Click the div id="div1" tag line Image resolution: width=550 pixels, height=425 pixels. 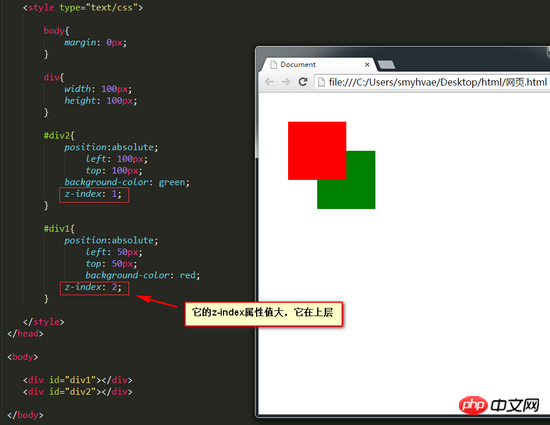pyautogui.click(x=78, y=380)
